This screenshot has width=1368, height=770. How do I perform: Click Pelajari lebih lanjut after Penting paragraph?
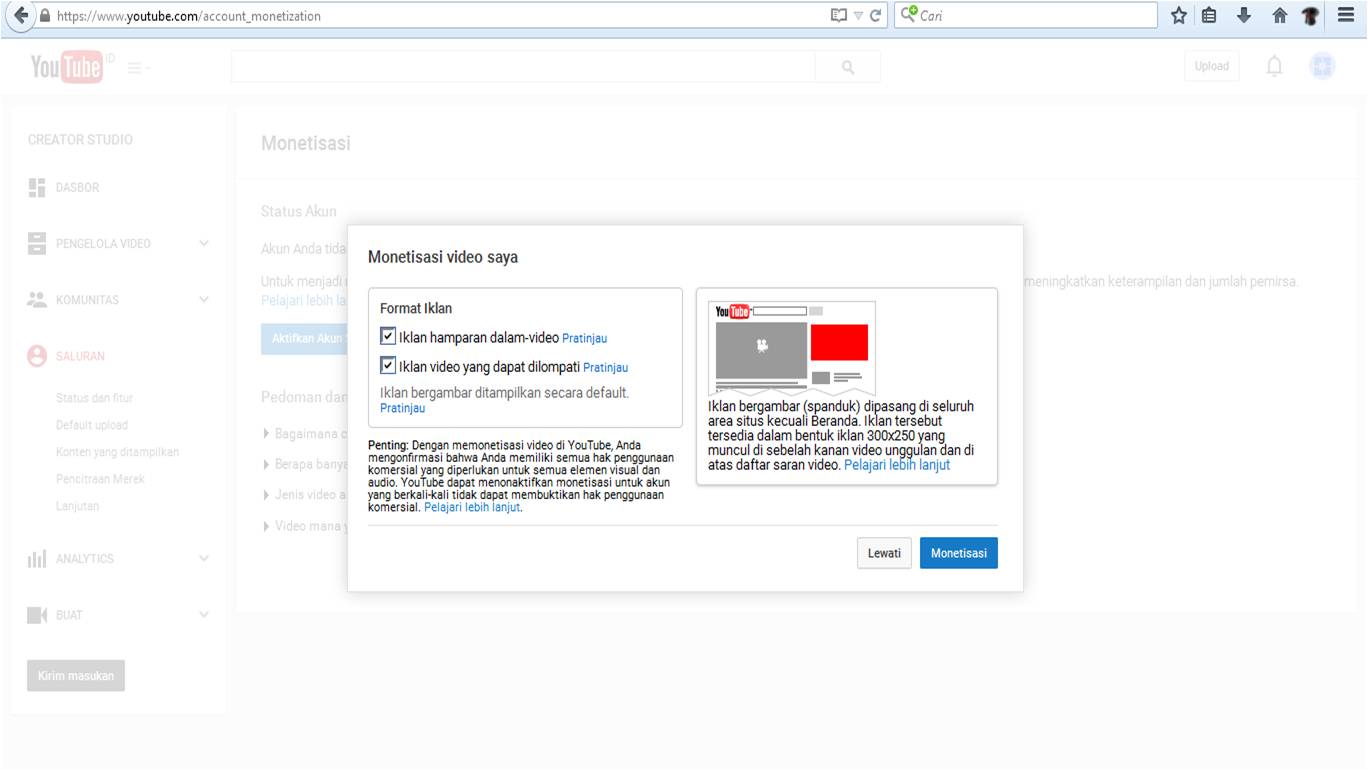point(472,507)
